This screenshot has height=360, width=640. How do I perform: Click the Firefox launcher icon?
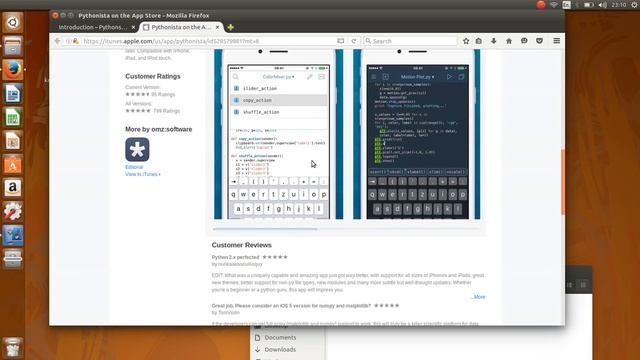coord(13,70)
